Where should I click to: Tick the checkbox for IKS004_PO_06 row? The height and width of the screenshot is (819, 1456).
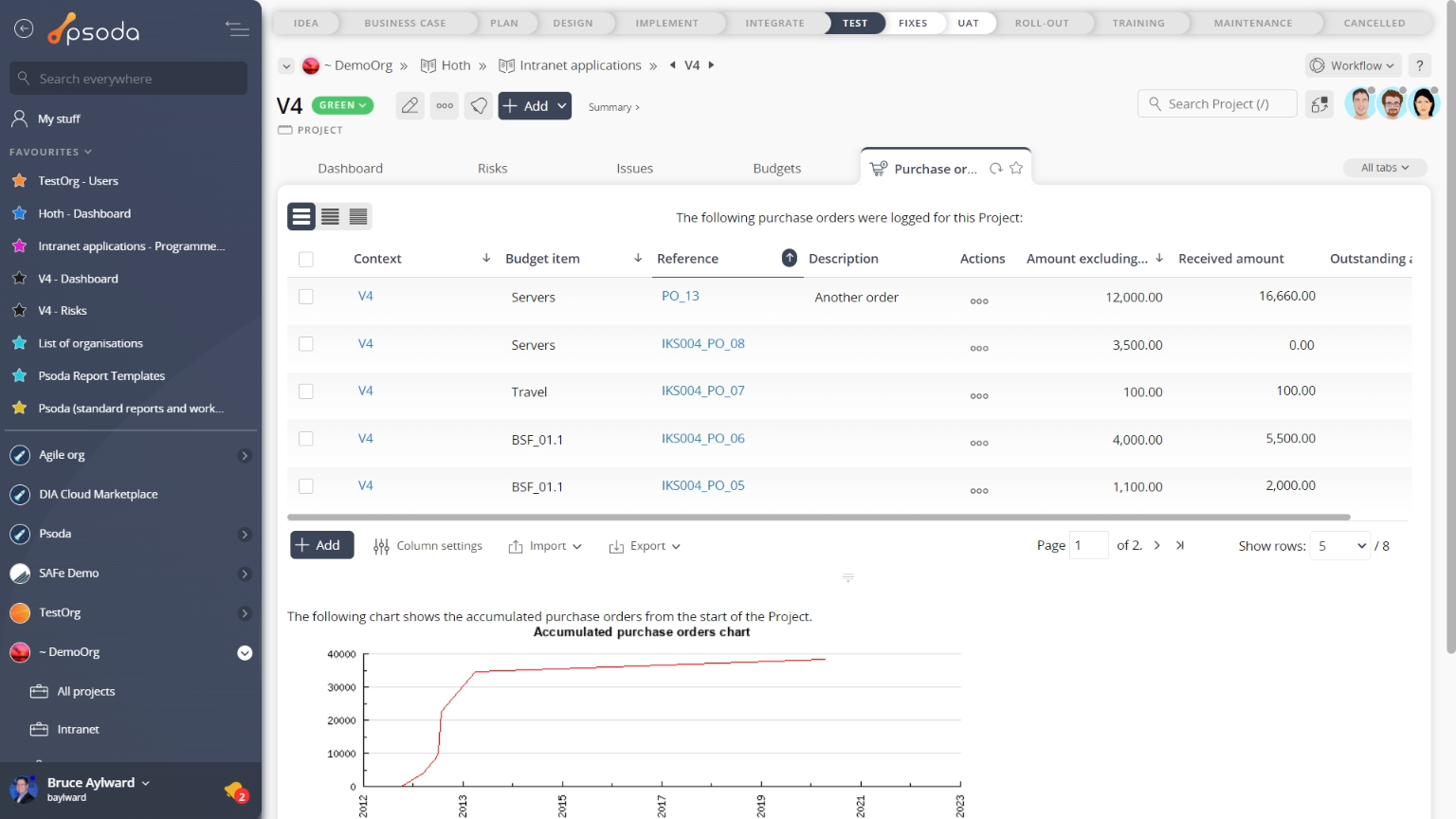tap(305, 439)
